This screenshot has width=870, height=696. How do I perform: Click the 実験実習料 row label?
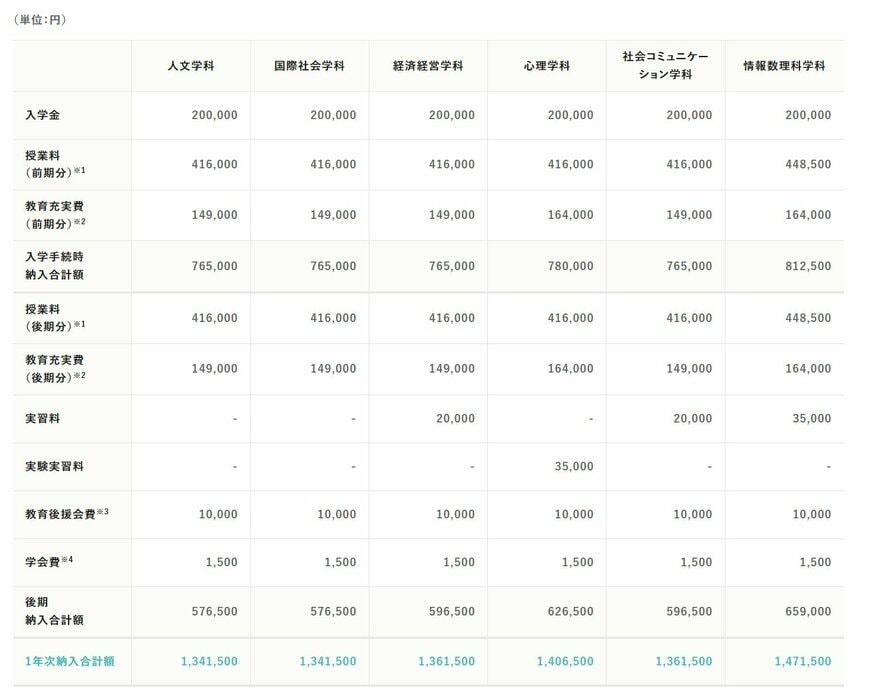(x=52, y=467)
